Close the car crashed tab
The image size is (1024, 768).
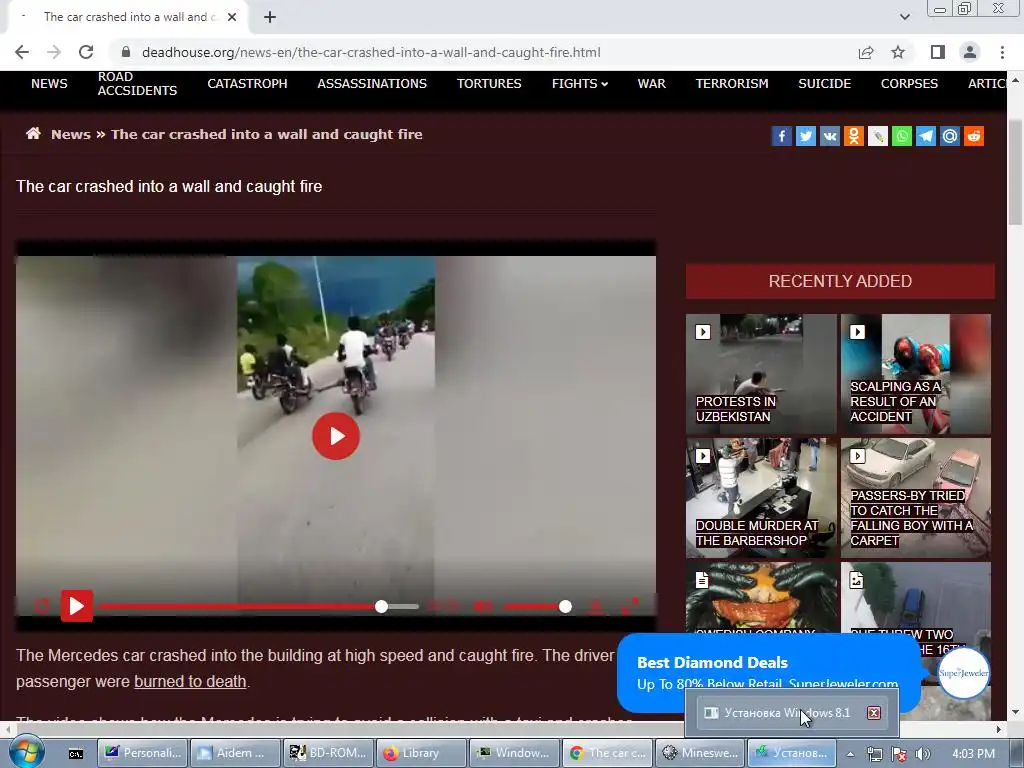click(x=232, y=17)
